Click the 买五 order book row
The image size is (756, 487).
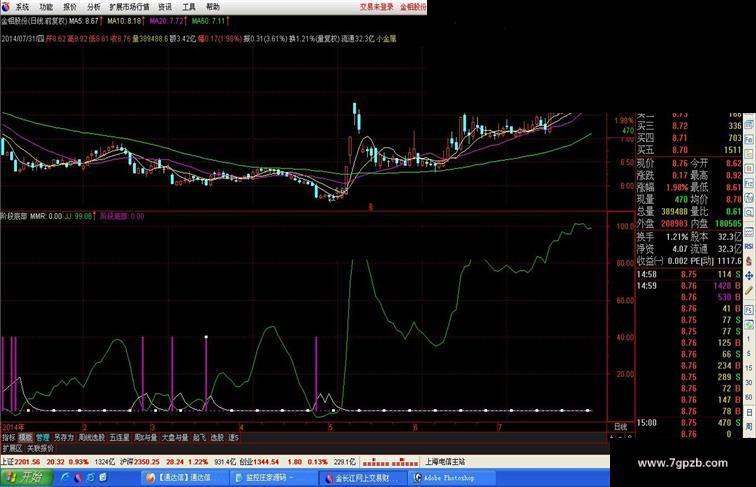tap(688, 150)
